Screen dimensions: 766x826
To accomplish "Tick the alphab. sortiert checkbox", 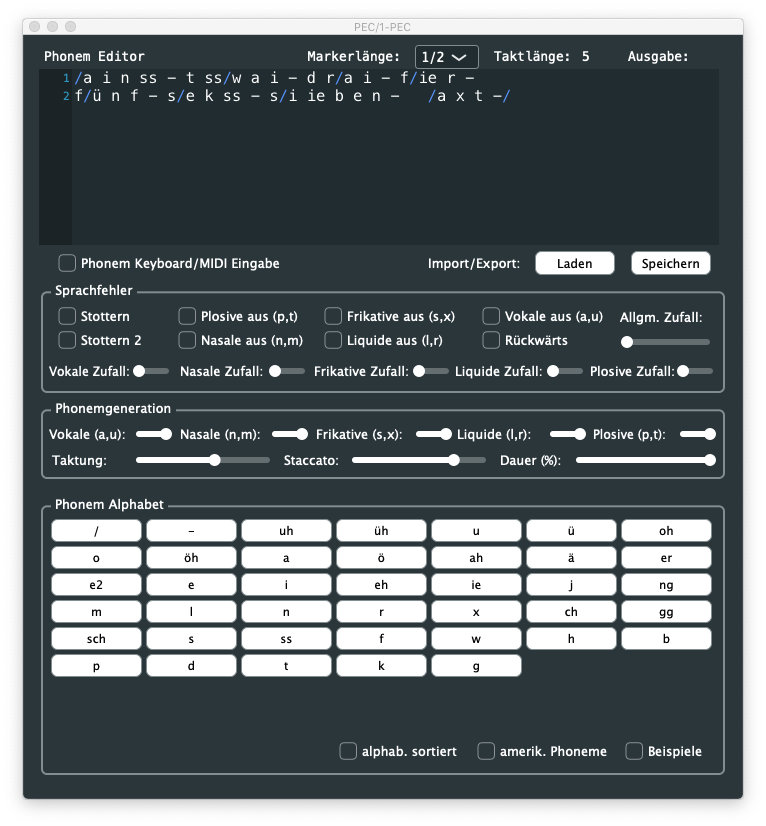I will (348, 751).
